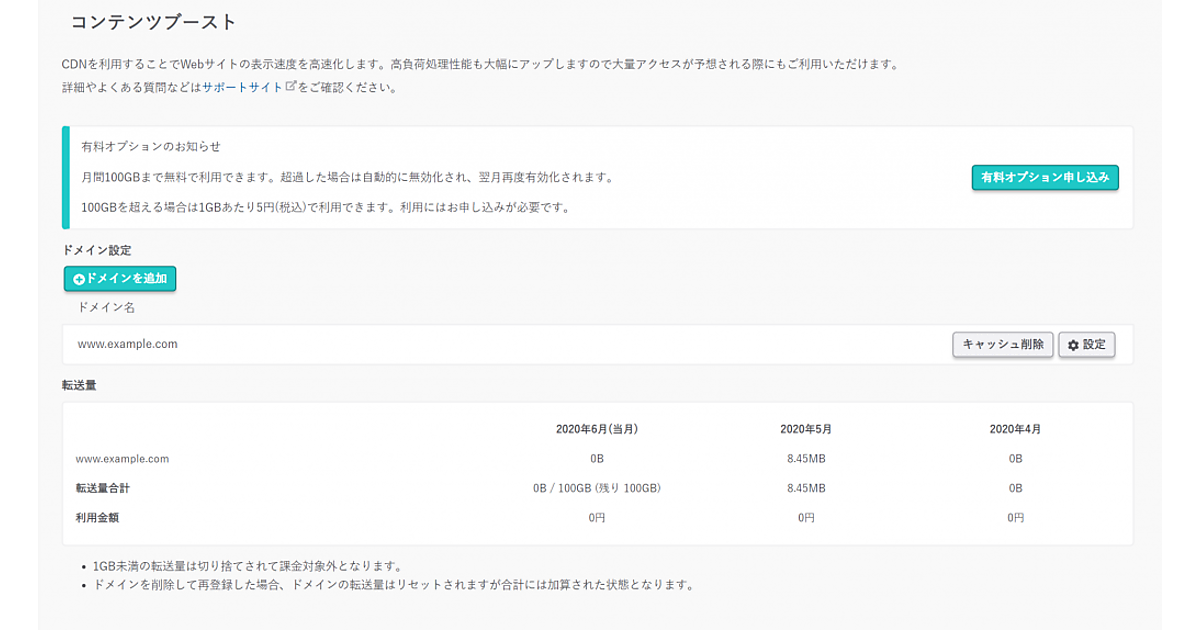Click the ドメイン設定 section label
Viewport: 1200px width, 630px height.
pos(97,250)
